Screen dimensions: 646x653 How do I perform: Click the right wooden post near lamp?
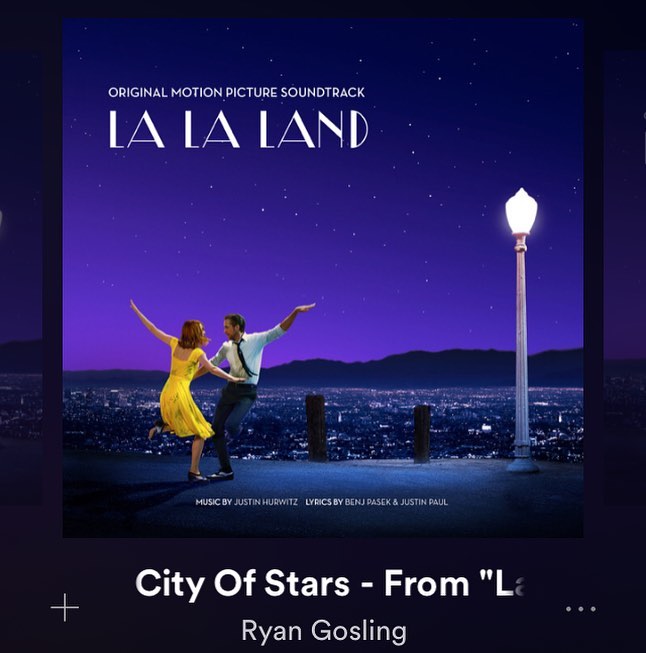(422, 434)
